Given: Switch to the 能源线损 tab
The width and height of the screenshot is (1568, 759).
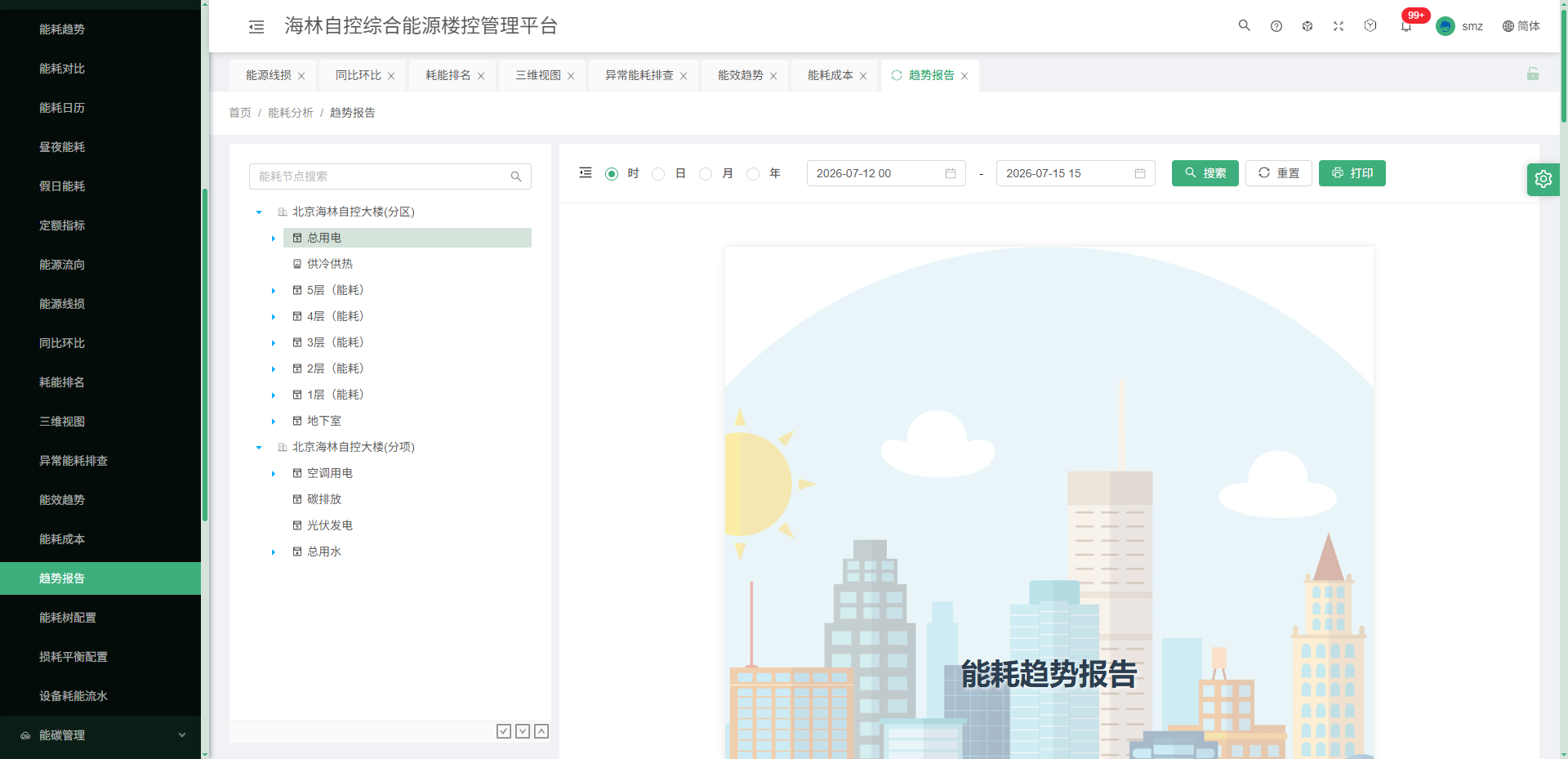Looking at the screenshot, I should 269,75.
